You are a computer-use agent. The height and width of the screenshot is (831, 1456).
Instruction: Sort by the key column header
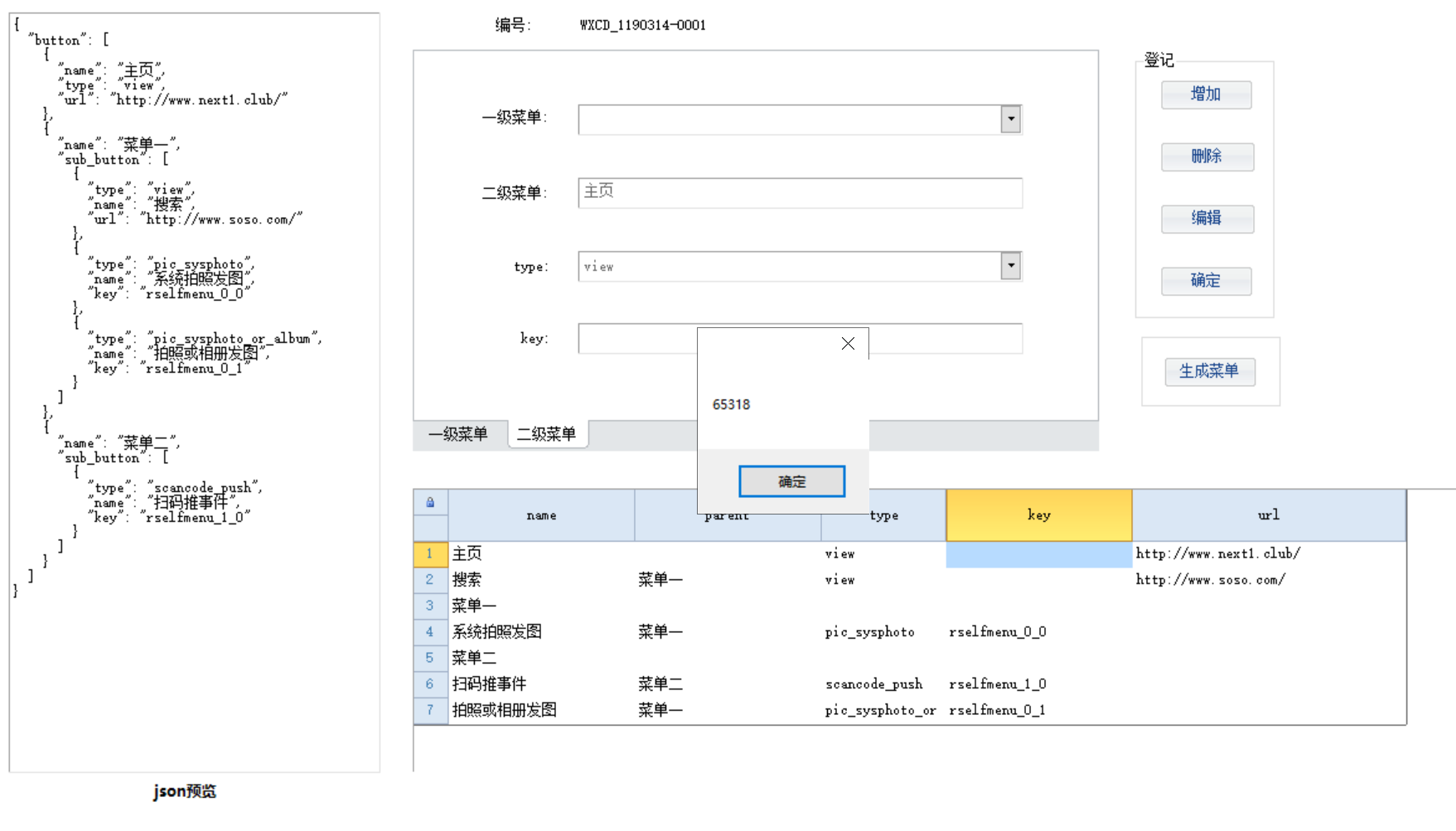(x=1038, y=515)
